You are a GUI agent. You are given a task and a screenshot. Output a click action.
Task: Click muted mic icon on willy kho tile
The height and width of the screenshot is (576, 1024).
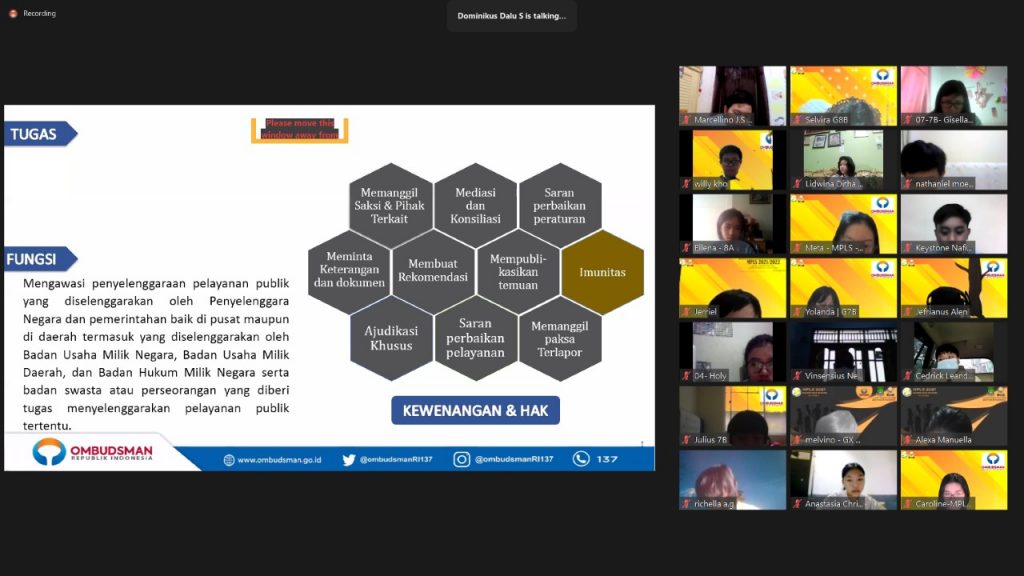coord(686,184)
